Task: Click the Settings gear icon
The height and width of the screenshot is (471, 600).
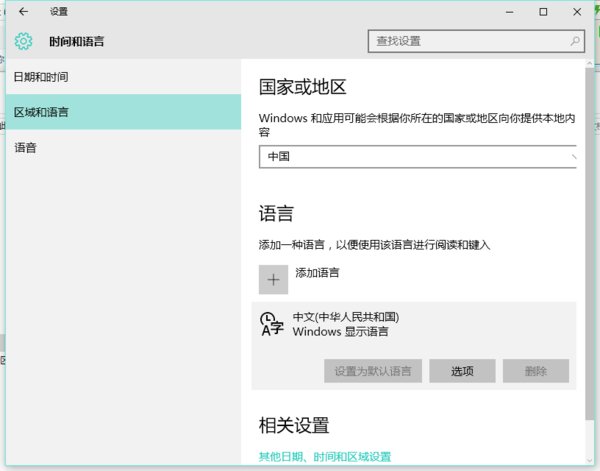Action: [23, 41]
